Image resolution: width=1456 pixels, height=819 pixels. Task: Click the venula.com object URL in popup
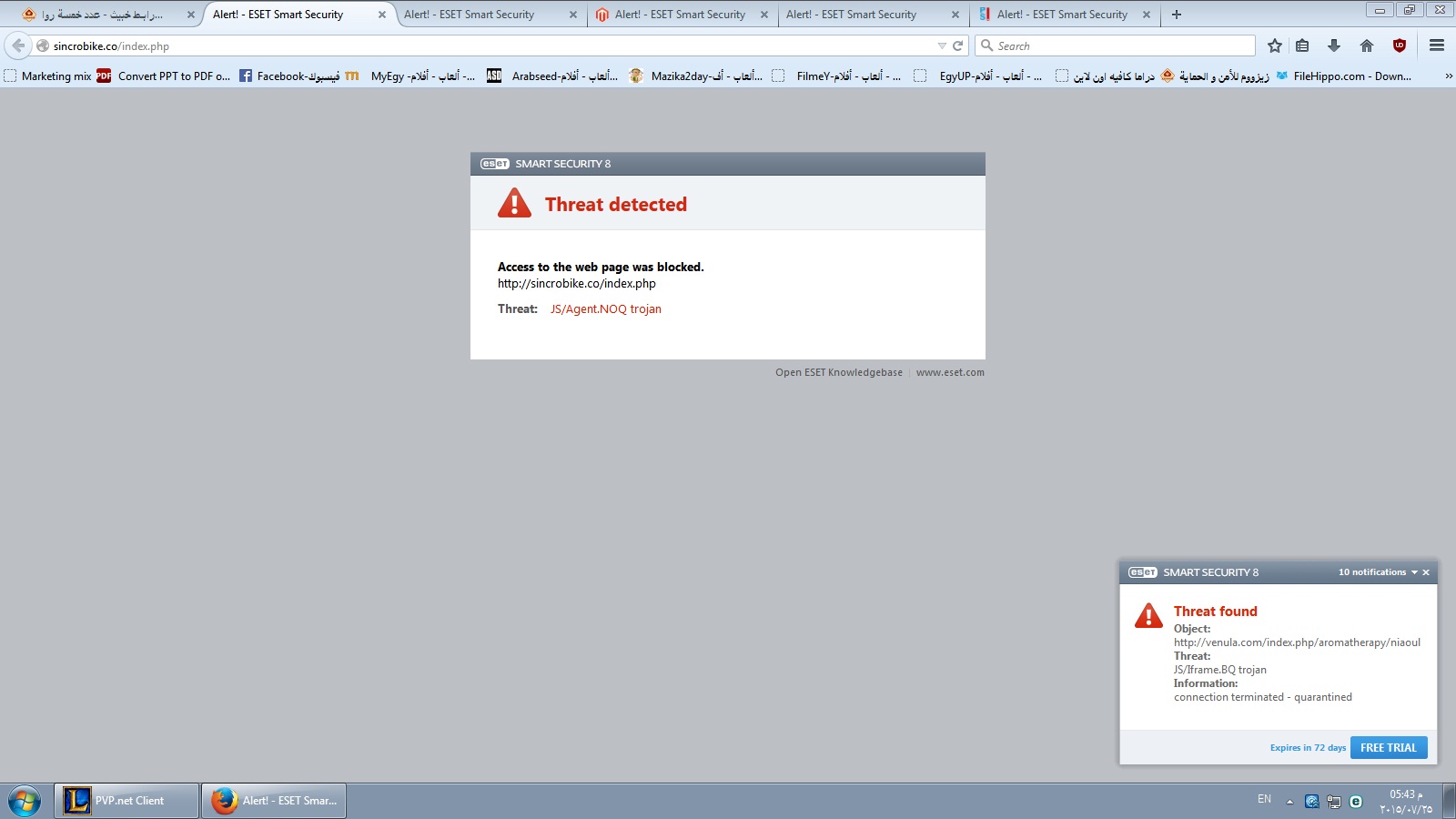1297,642
